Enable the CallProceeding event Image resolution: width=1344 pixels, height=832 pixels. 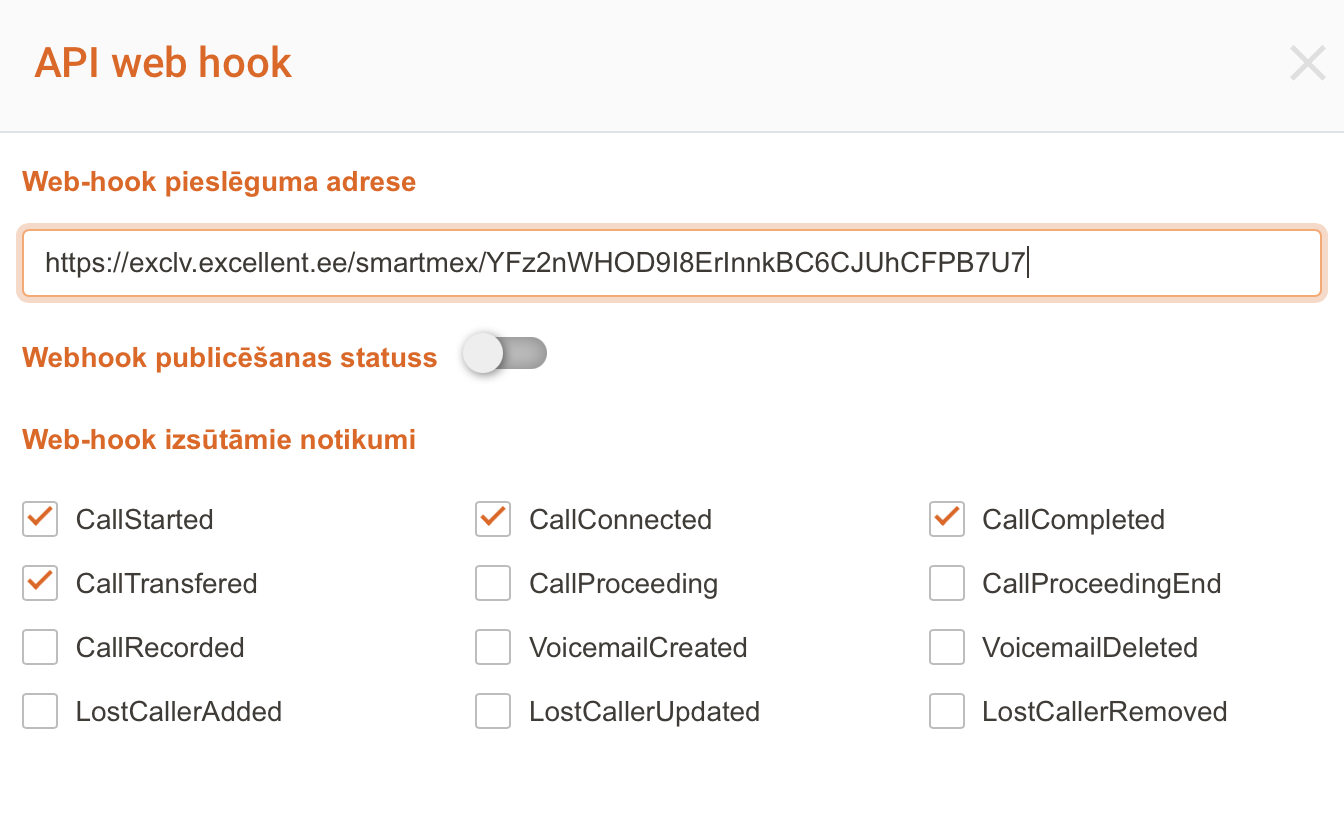click(x=493, y=584)
